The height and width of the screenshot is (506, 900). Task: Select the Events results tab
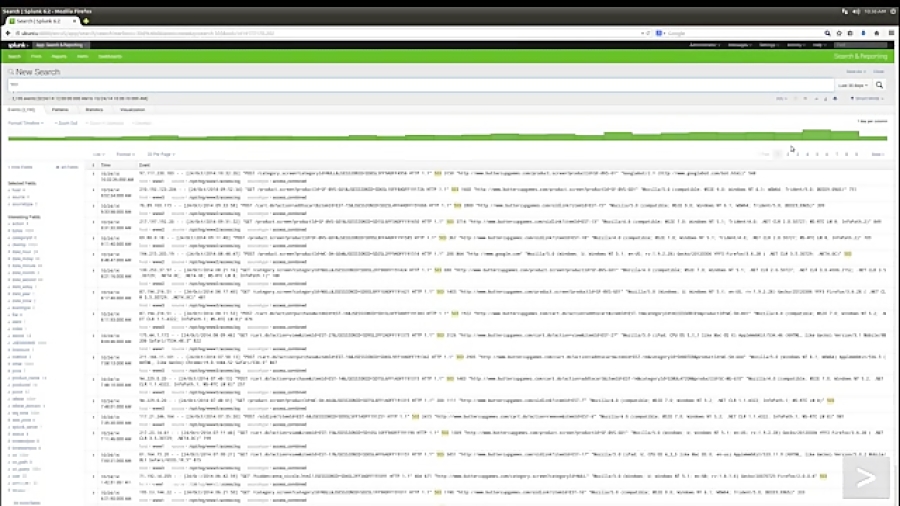(21, 110)
